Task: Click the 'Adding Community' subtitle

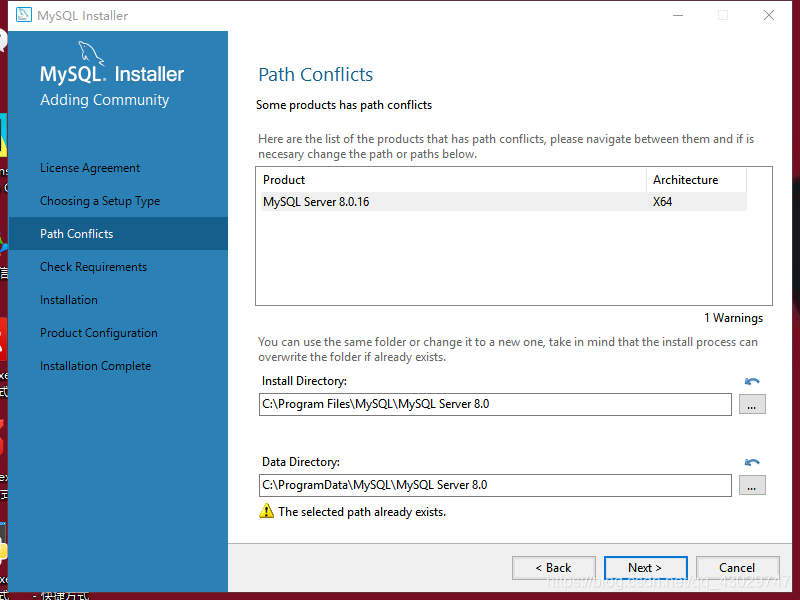Action: [x=105, y=100]
